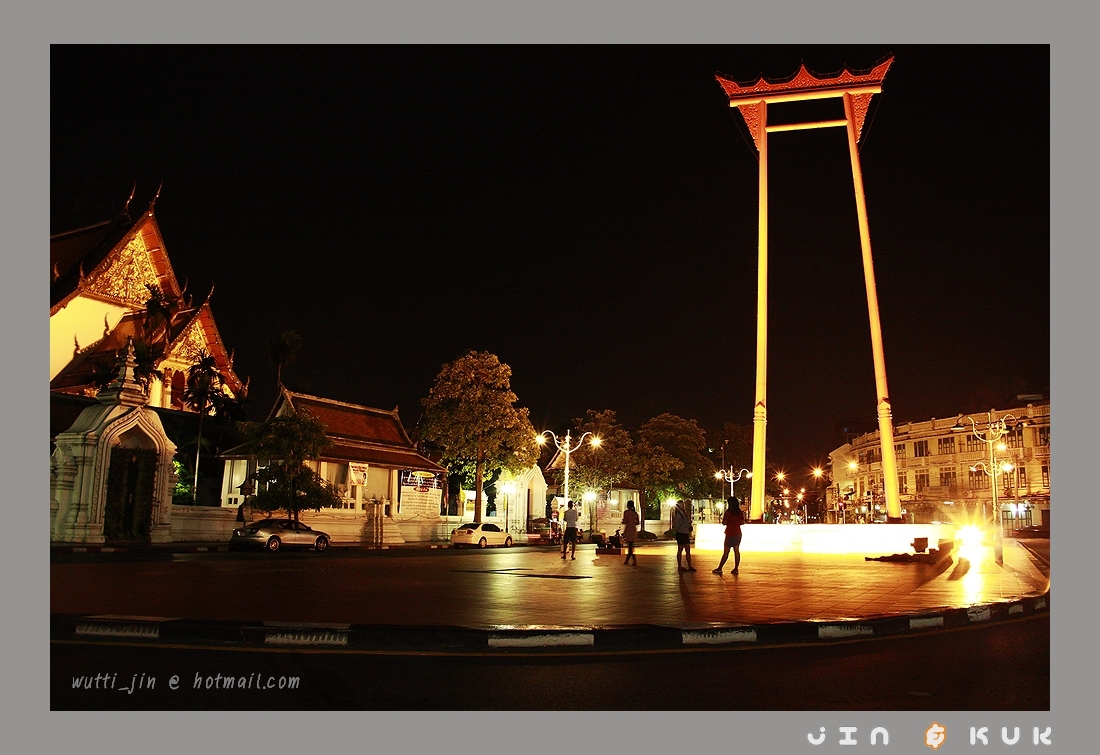This screenshot has width=1100, height=755.
Task: Click the person wearing the red shirt
Action: point(732,535)
